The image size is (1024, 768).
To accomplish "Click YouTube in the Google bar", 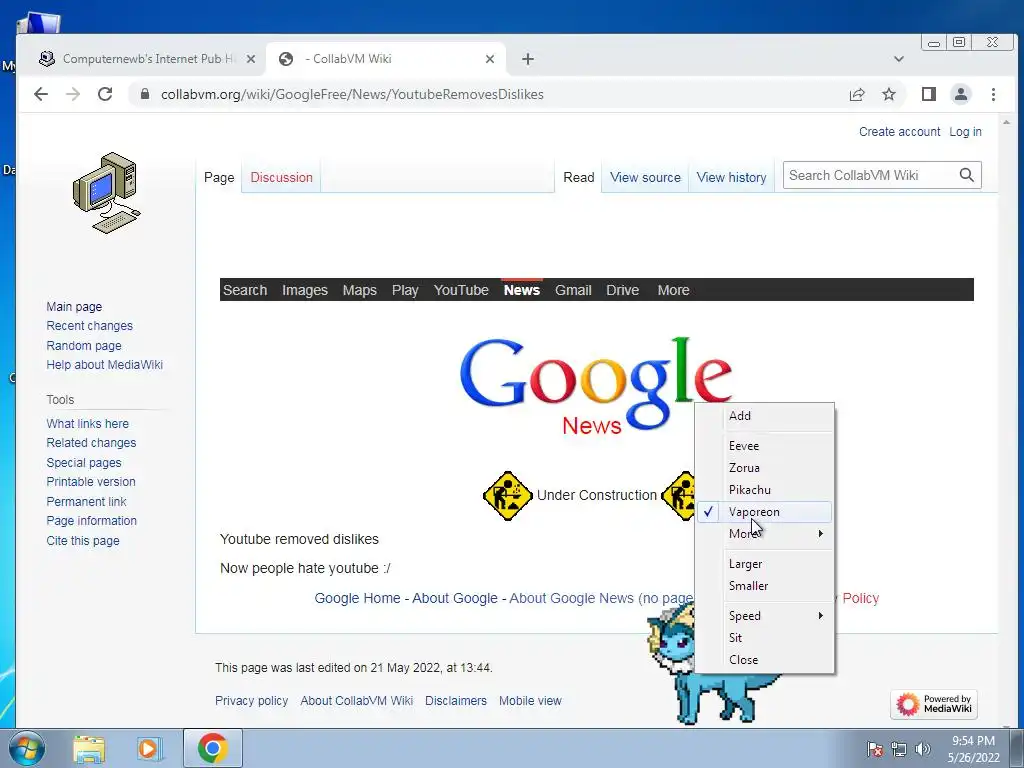I will [x=461, y=290].
